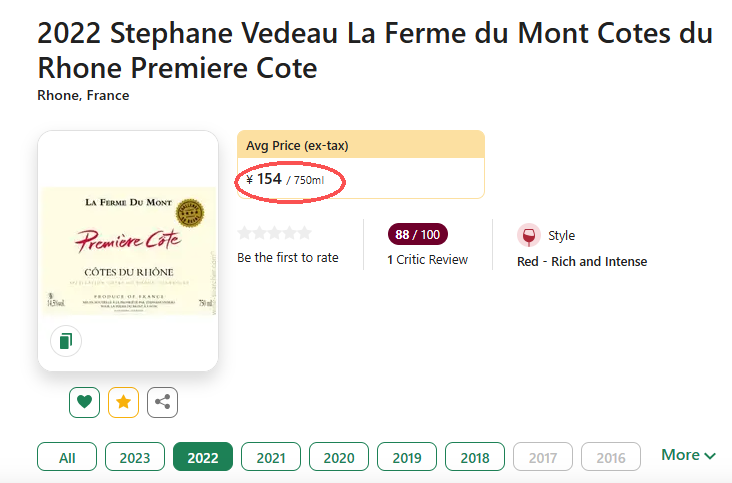This screenshot has width=732, height=483.
Task: Click the 88 / 100 score badge
Action: pyautogui.click(x=417, y=235)
